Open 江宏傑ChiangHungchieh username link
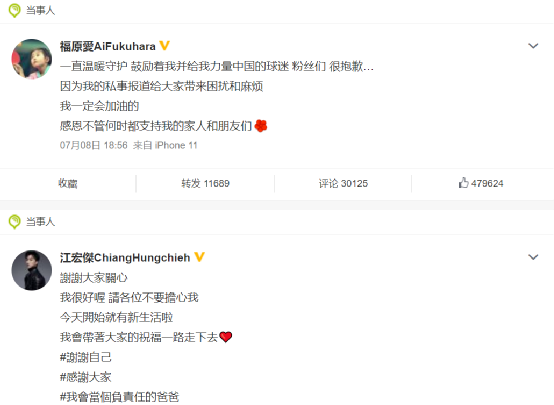The height and width of the screenshot is (405, 554). [x=125, y=258]
